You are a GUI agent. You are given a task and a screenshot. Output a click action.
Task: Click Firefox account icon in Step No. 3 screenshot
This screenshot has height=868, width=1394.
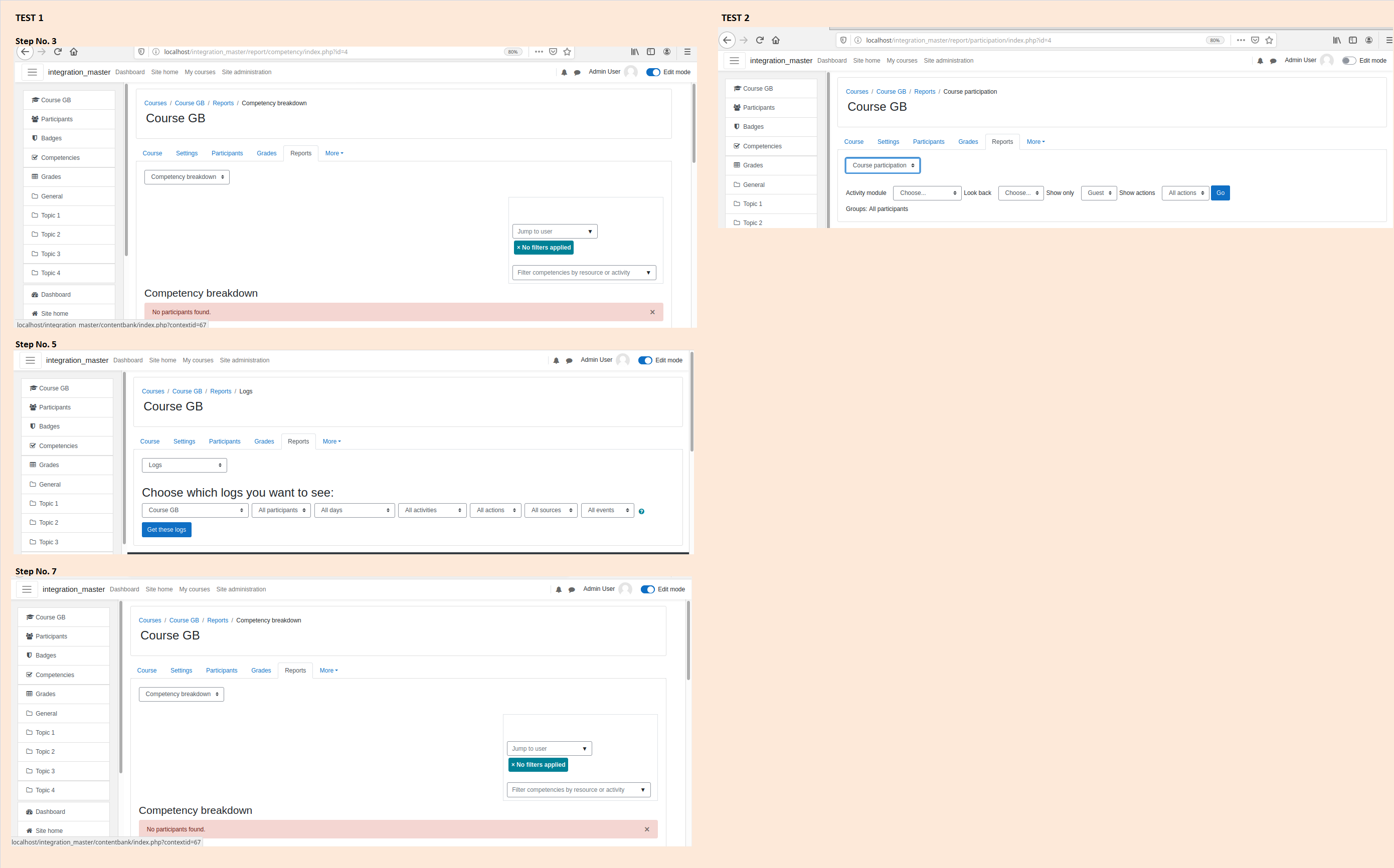pyautogui.click(x=667, y=52)
